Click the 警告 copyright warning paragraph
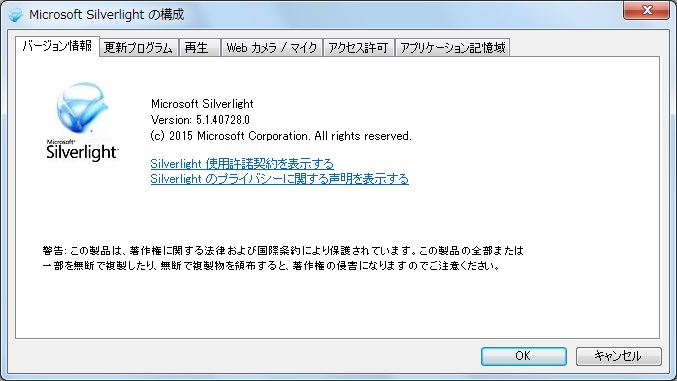Viewport: 677px width, 381px height. click(x=283, y=258)
